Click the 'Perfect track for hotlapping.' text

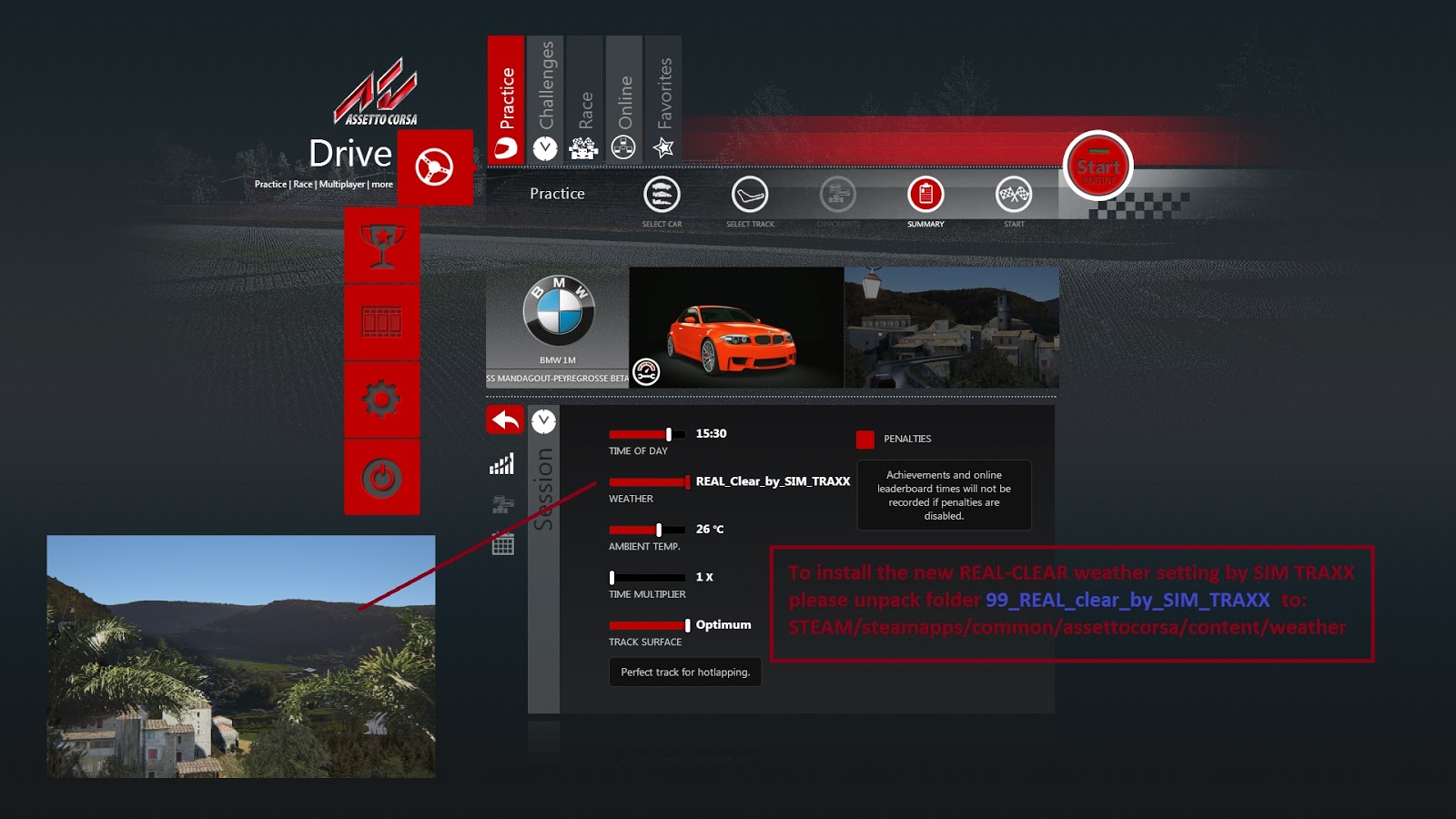[685, 672]
